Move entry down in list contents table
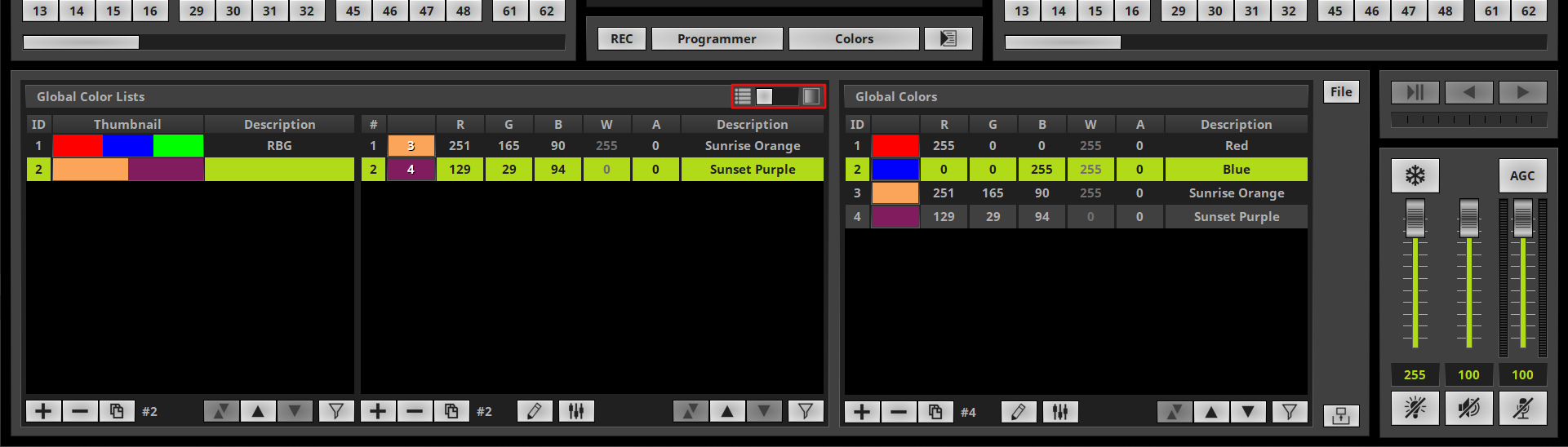 tap(764, 411)
